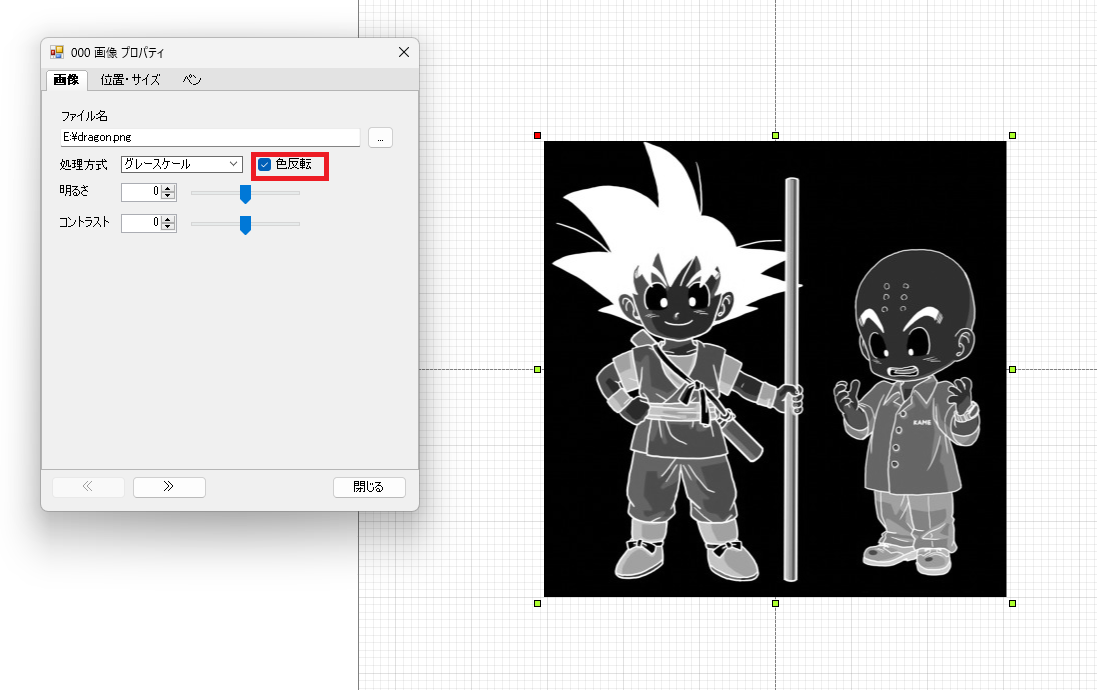The image size is (1097, 690).
Task: Click the 明るさ value field
Action: click(141, 191)
